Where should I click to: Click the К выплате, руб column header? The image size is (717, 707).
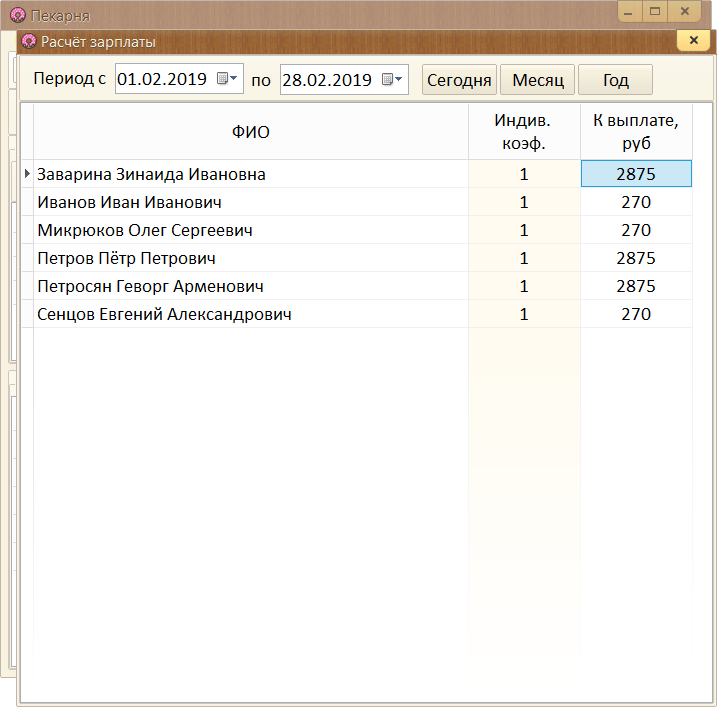click(636, 132)
